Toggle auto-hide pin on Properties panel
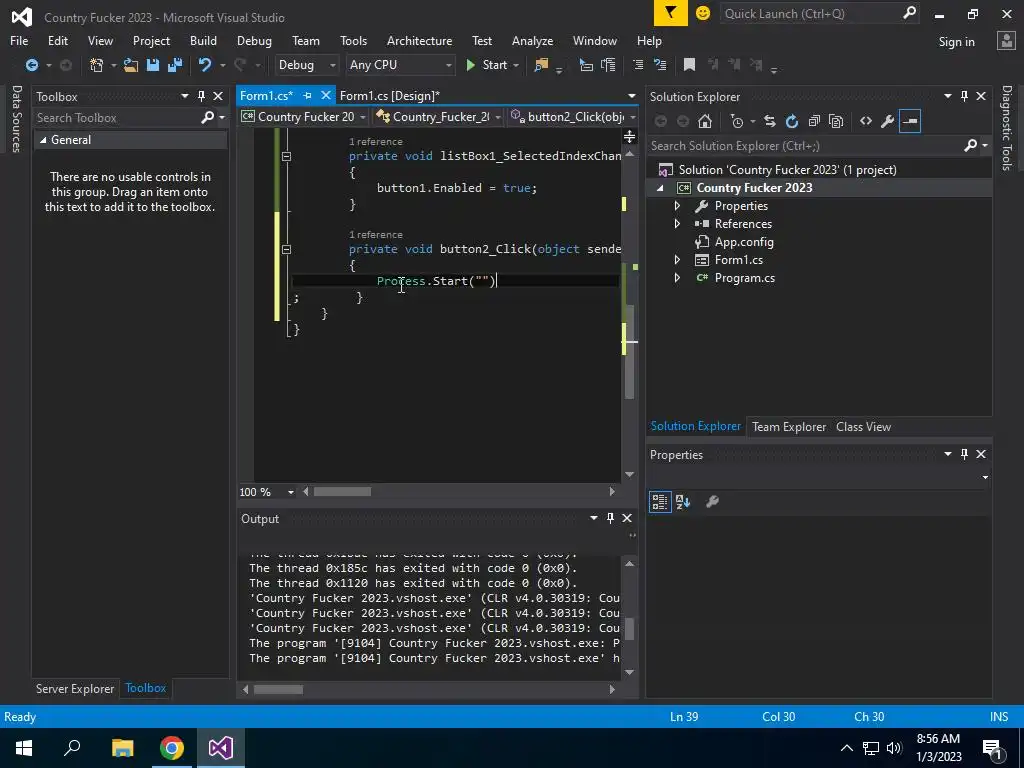1024x768 pixels. click(x=965, y=454)
